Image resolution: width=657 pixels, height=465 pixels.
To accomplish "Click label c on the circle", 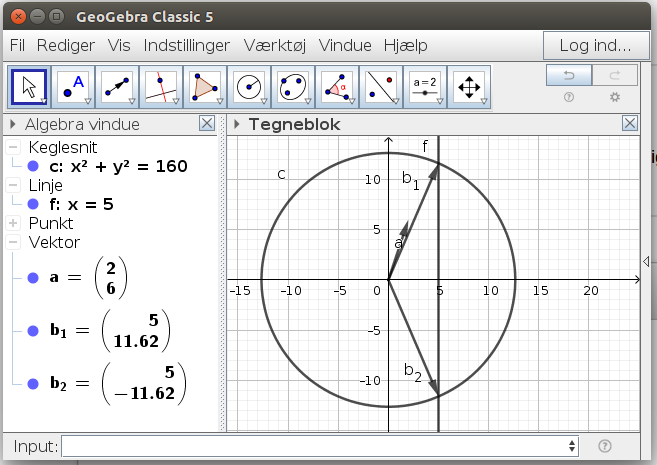I will 282,174.
